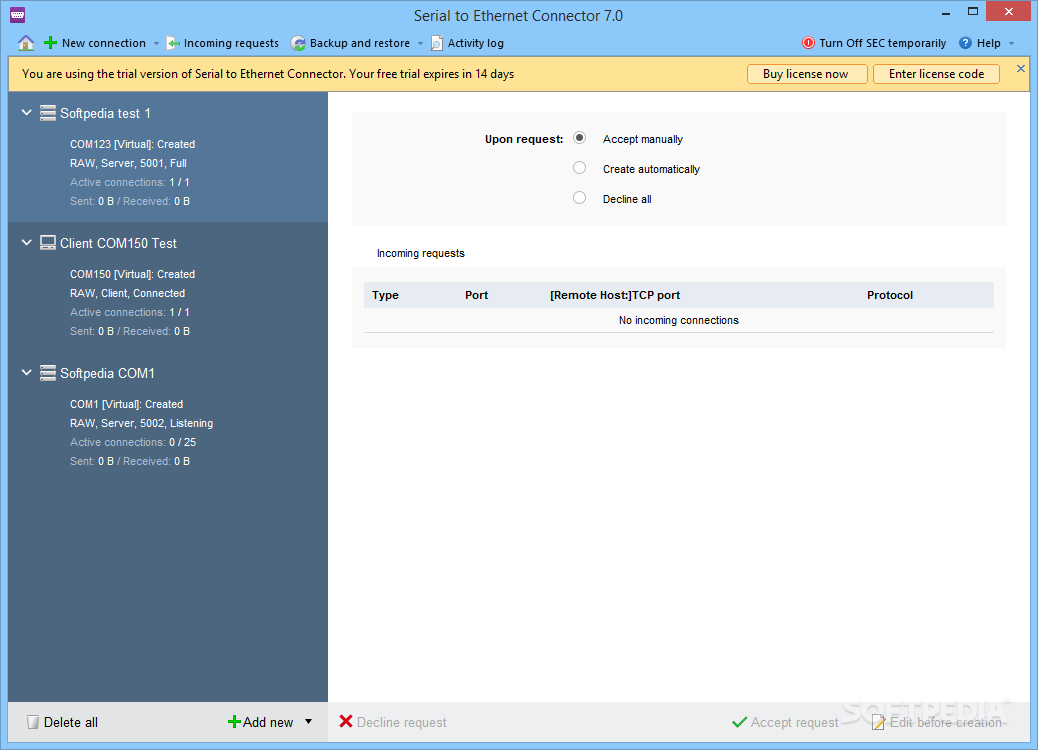Click the Delete all button label
Image resolution: width=1038 pixels, height=750 pixels.
70,722
